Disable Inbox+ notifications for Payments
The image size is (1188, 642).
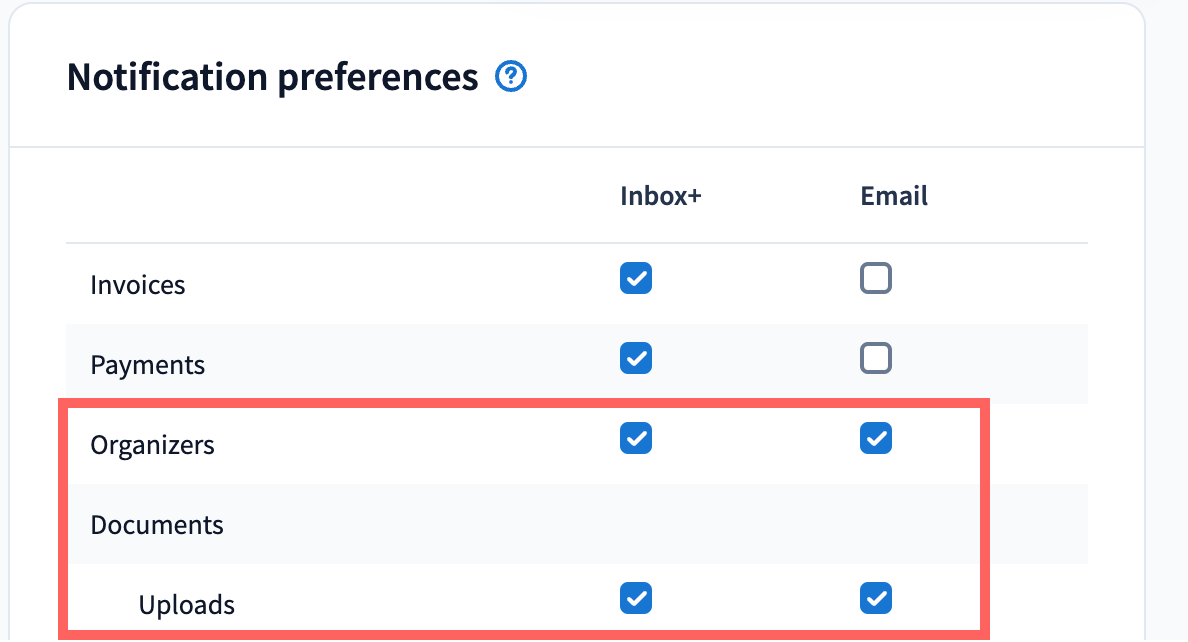636,357
